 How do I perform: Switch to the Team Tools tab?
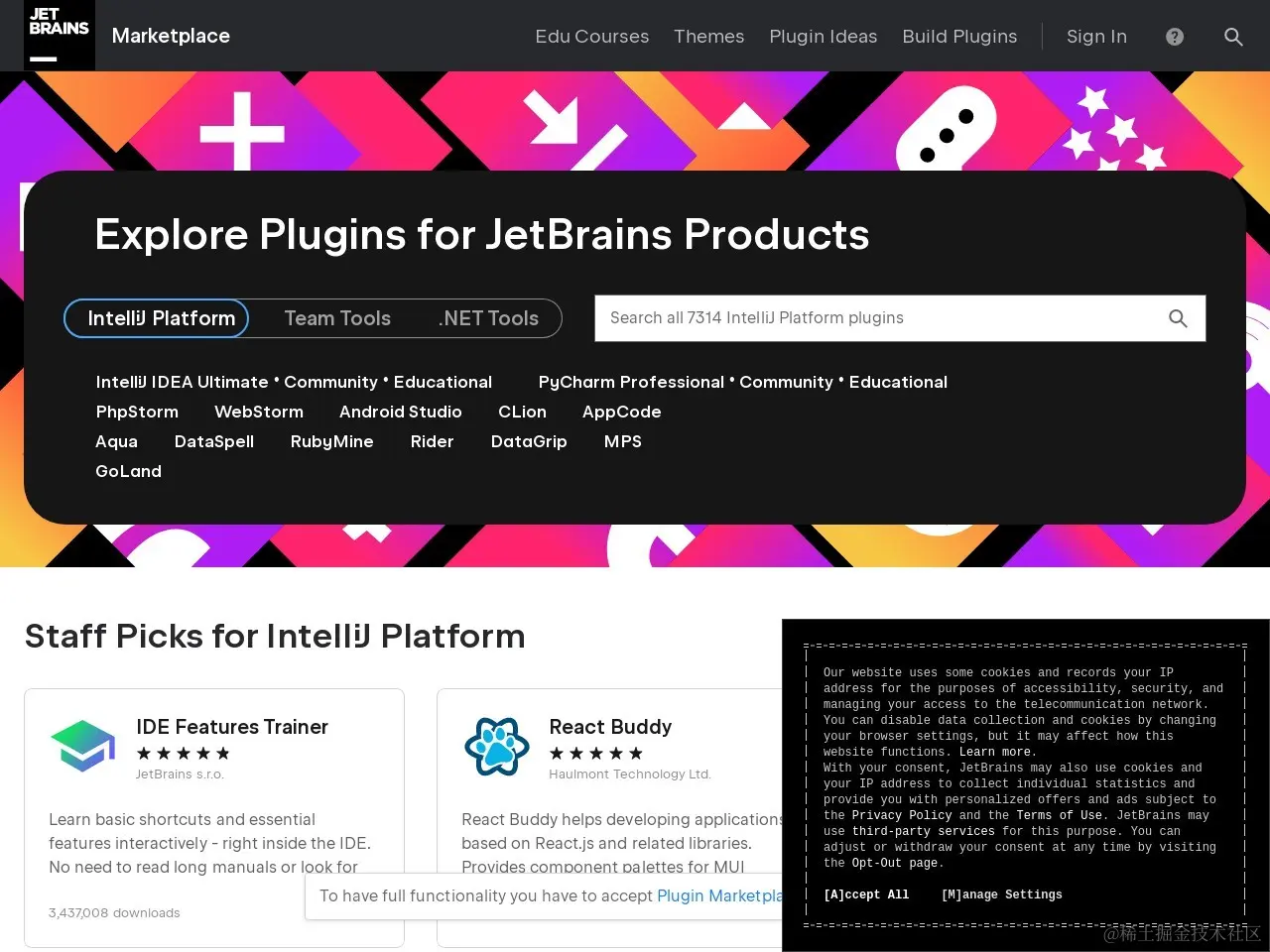point(337,318)
